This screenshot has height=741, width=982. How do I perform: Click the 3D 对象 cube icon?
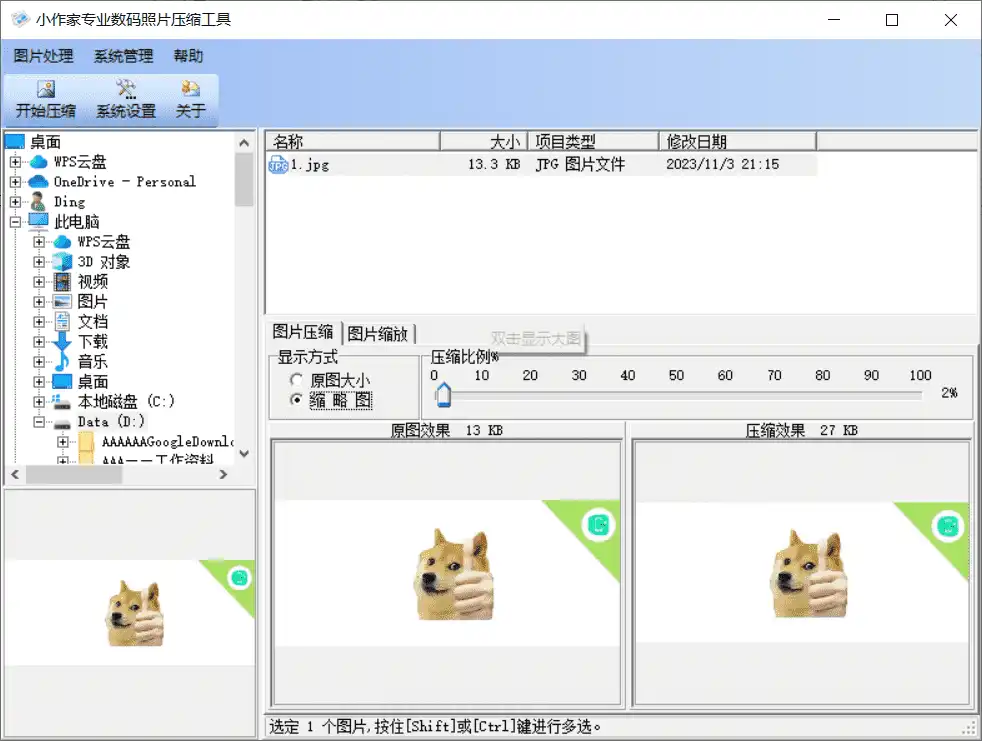62,262
